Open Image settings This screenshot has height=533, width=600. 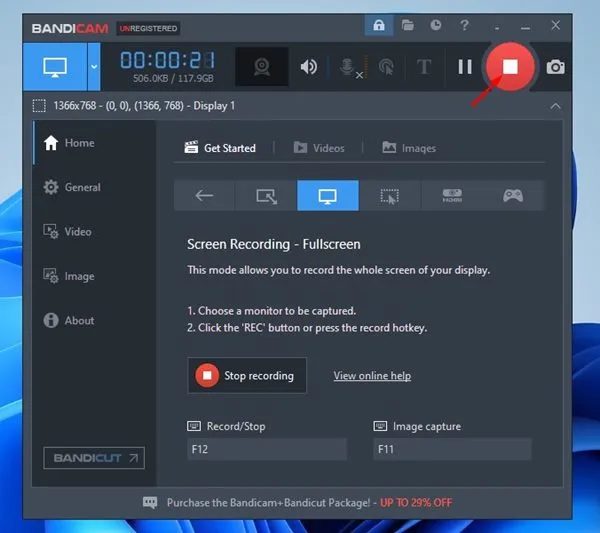click(x=69, y=276)
